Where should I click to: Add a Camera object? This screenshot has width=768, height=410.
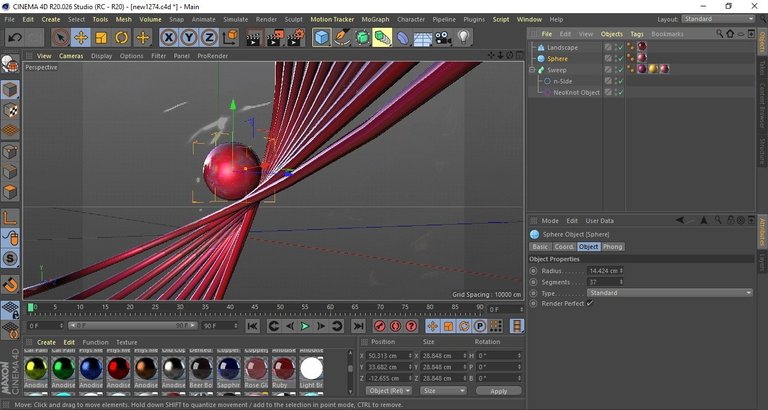443,38
